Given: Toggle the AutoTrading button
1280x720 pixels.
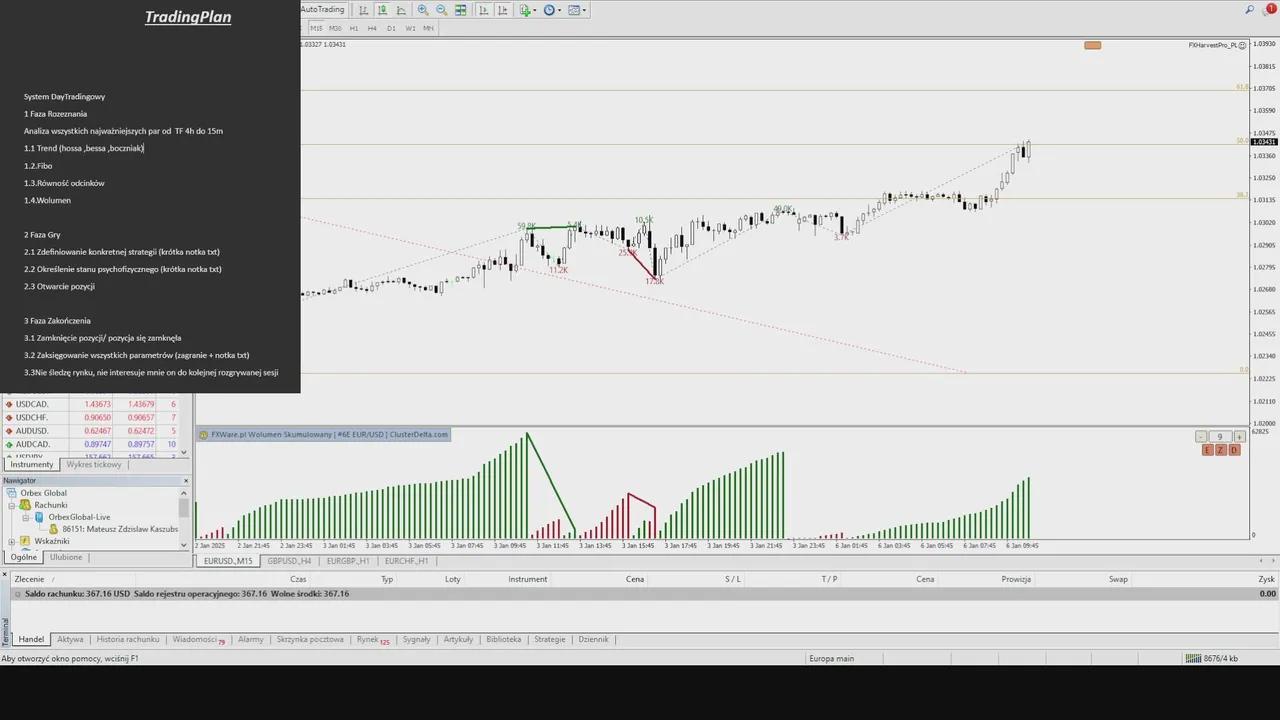Looking at the screenshot, I should [x=322, y=10].
